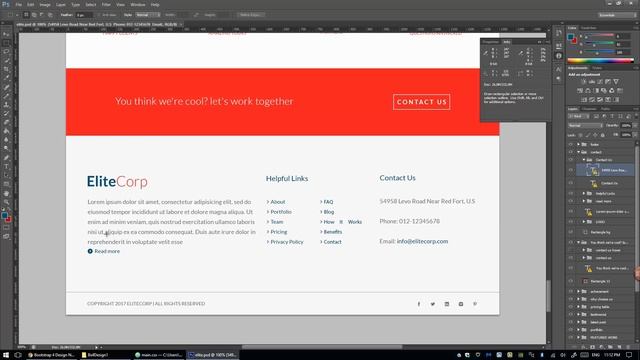Switch to the Channels tab
This screenshot has width=640, height=360.
point(589,109)
